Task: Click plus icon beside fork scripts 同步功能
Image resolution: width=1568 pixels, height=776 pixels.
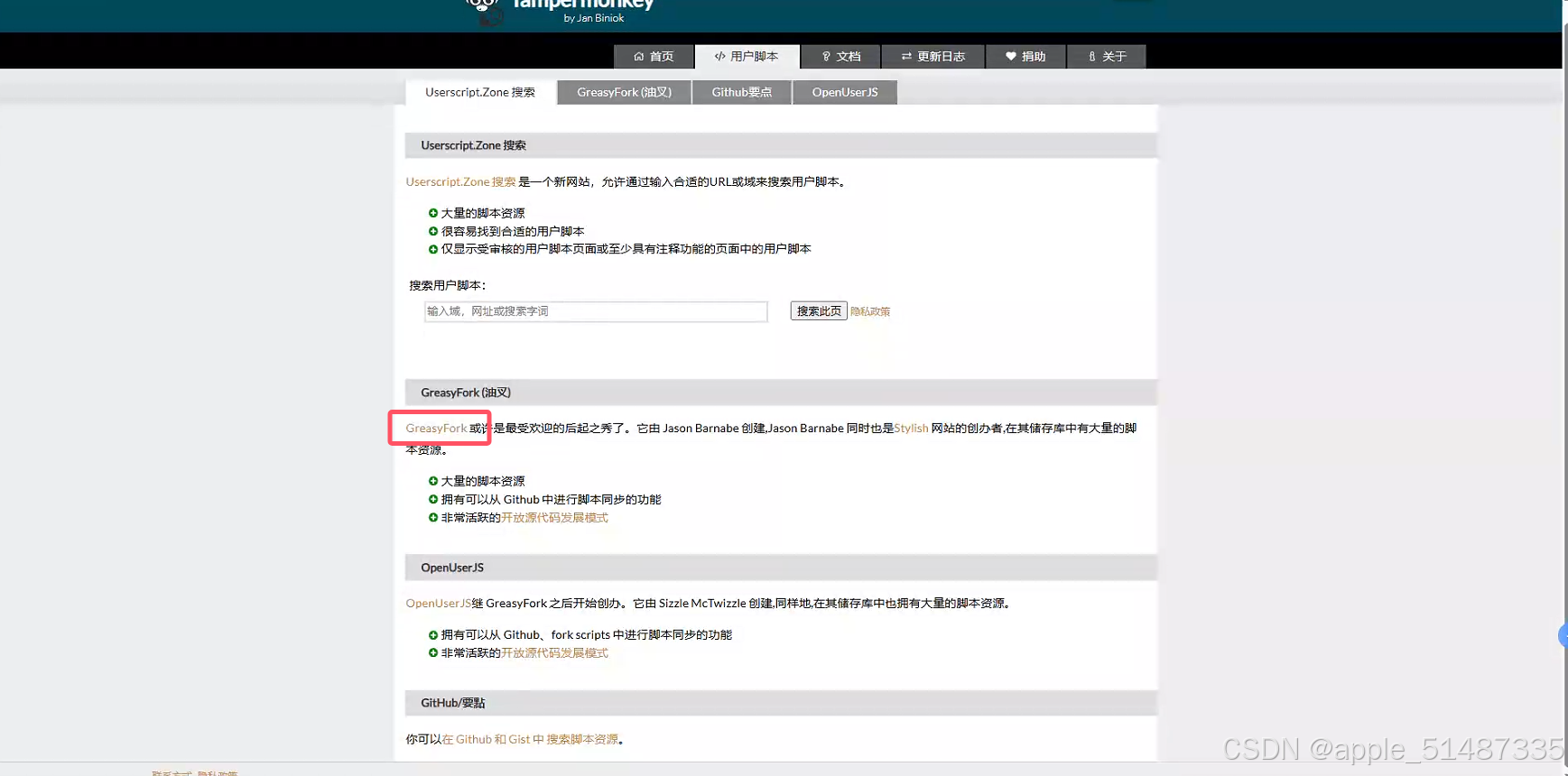Action: (433, 634)
